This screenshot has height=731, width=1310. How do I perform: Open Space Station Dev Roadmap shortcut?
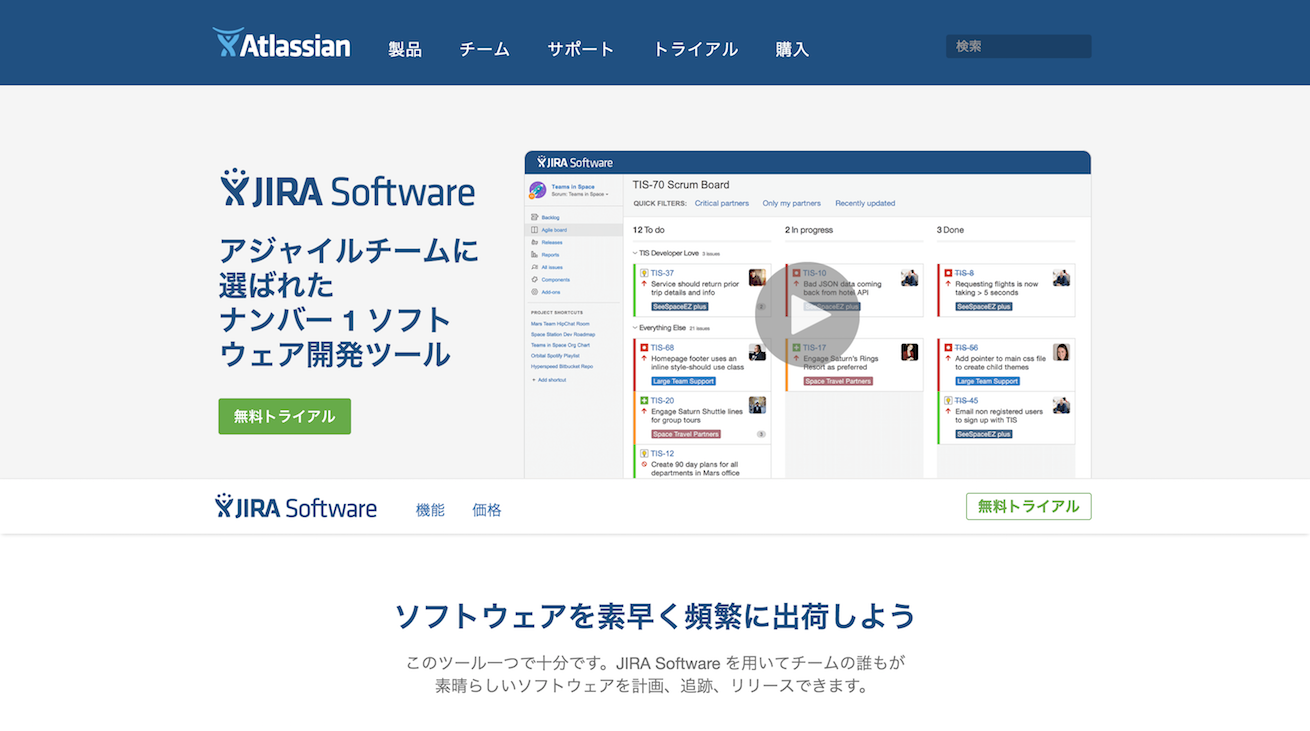563,334
